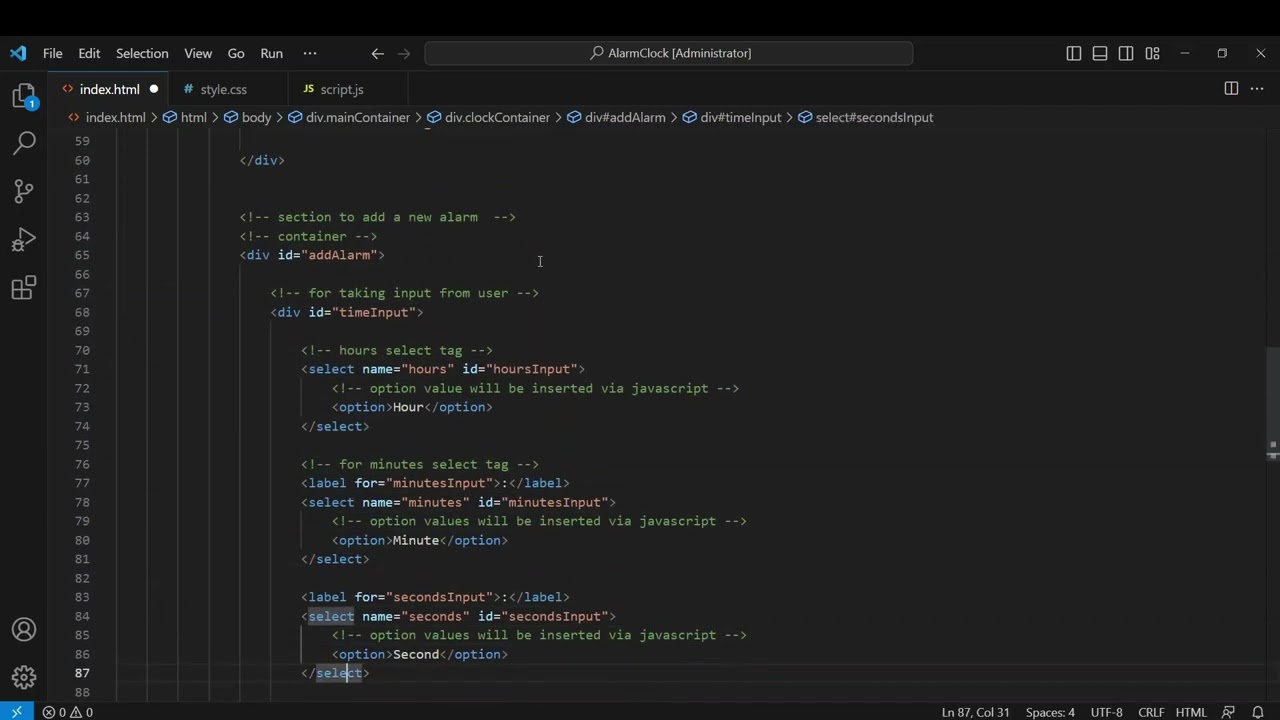1280x720 pixels.
Task: Click the VS Code logo icon
Action: [18, 53]
